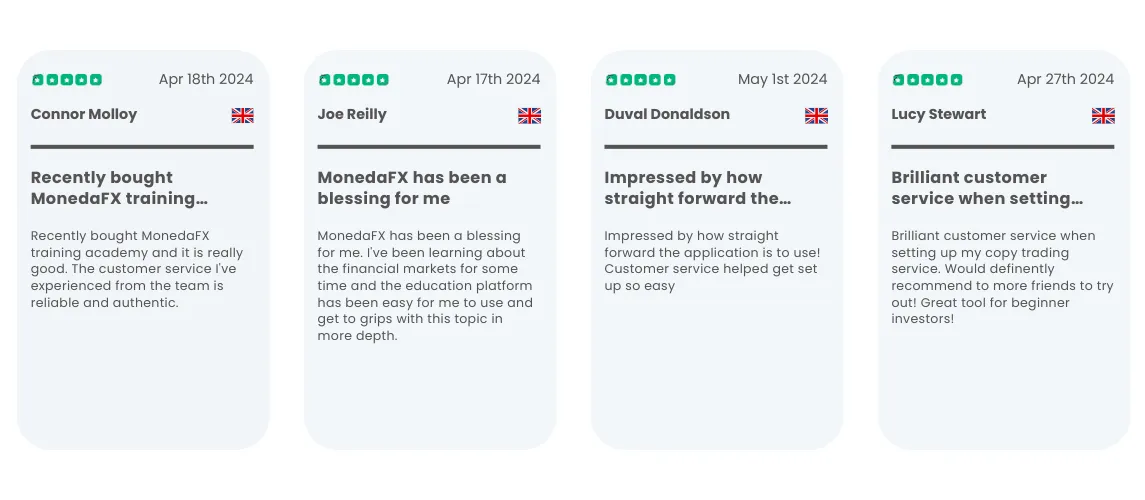Click the five-star rating on Connor Molloy's review

(67, 80)
